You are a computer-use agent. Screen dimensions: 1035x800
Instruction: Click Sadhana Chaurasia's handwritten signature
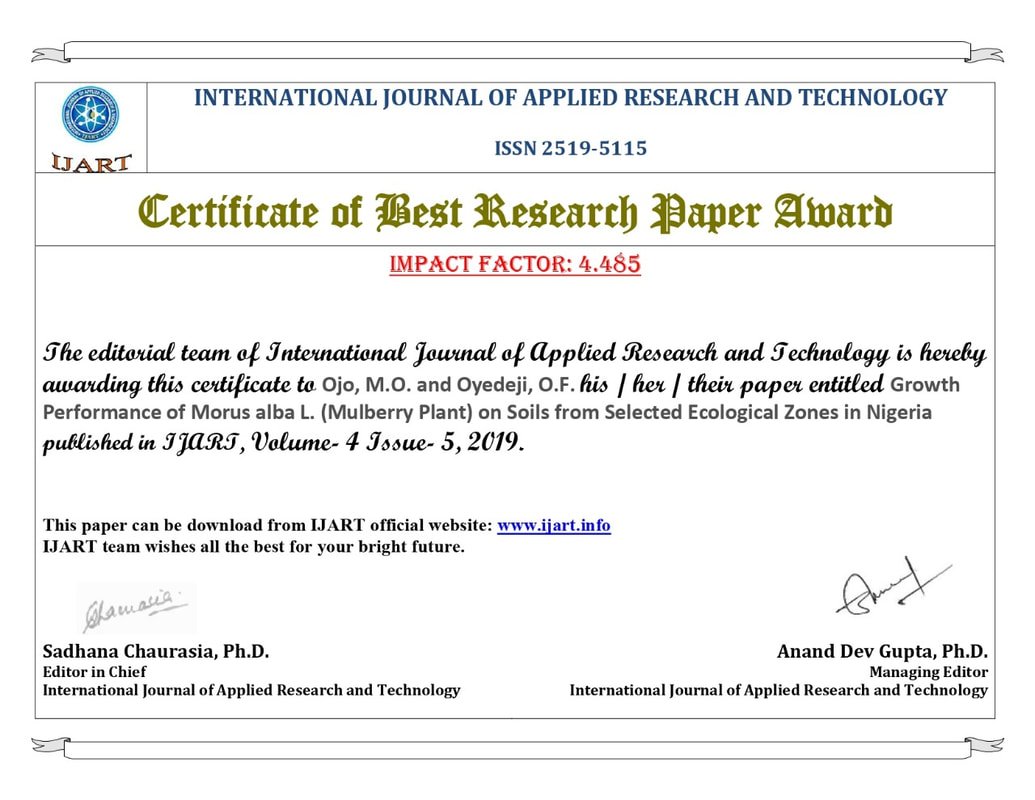[135, 609]
